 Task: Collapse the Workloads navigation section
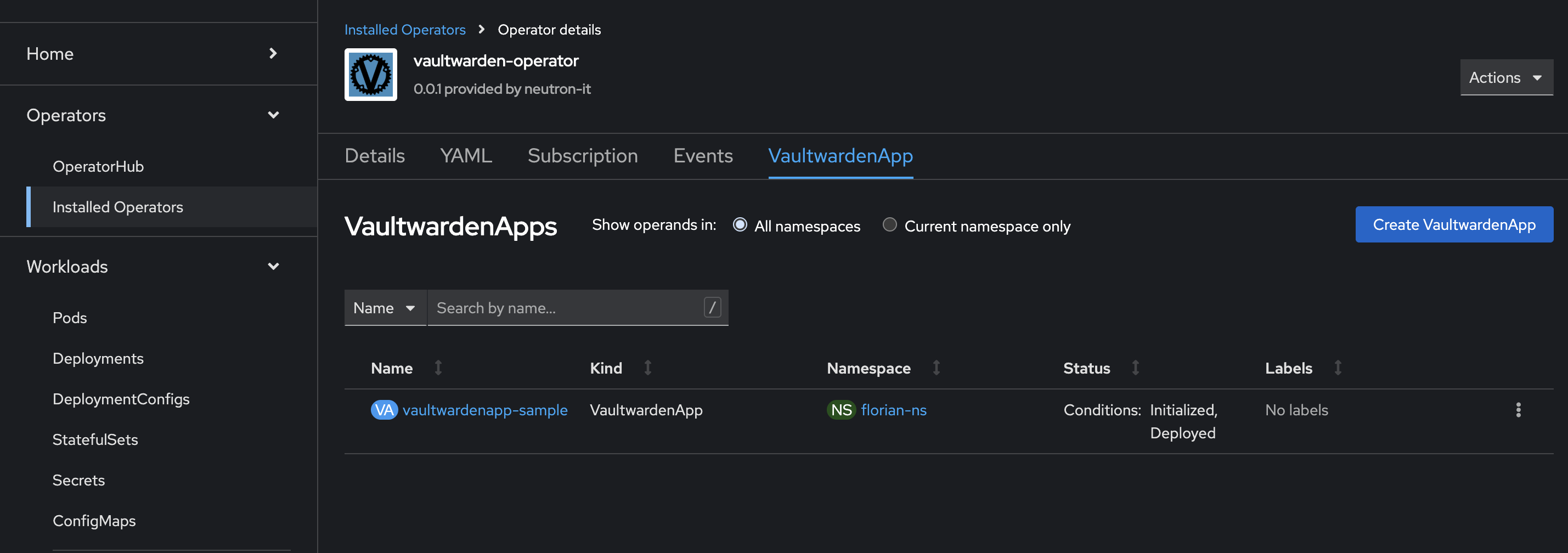[158, 267]
